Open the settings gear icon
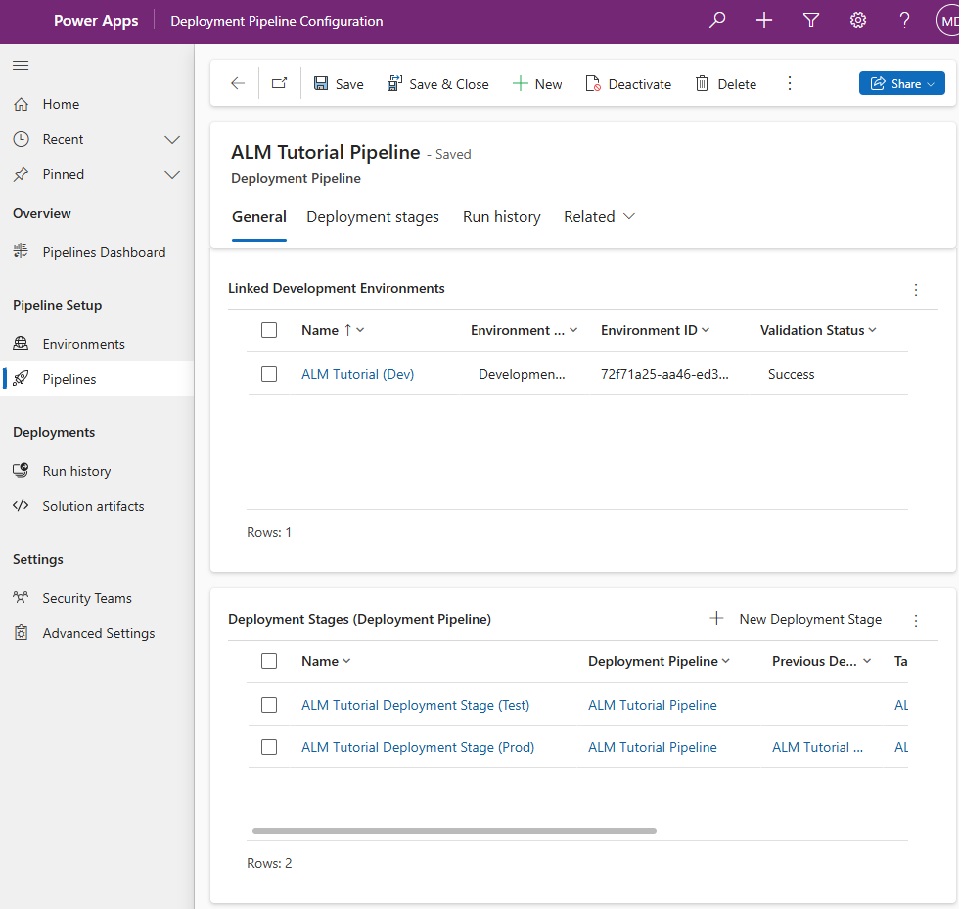The width and height of the screenshot is (969, 909). point(858,20)
